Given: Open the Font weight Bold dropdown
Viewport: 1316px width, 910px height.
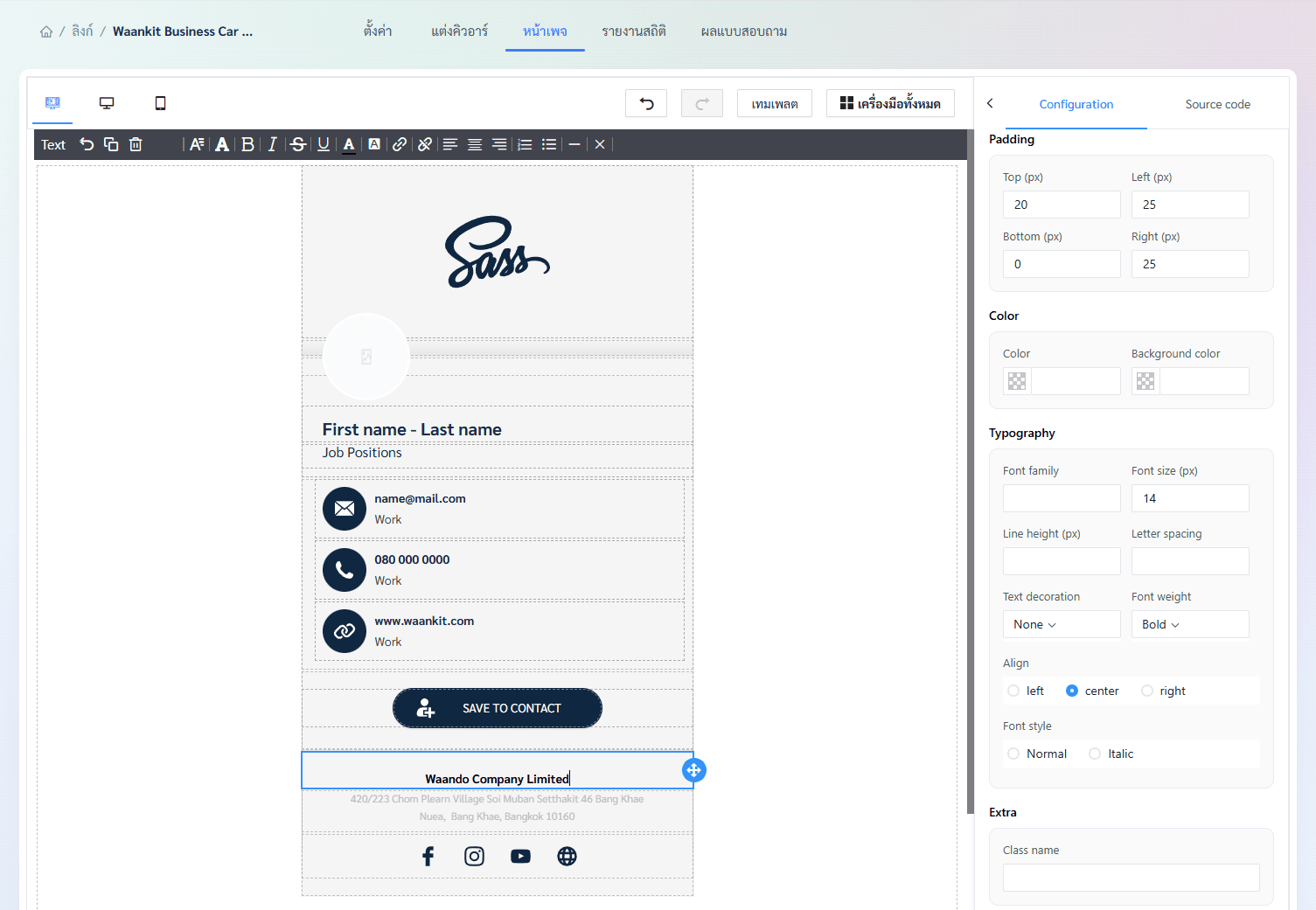Looking at the screenshot, I should (x=1190, y=624).
